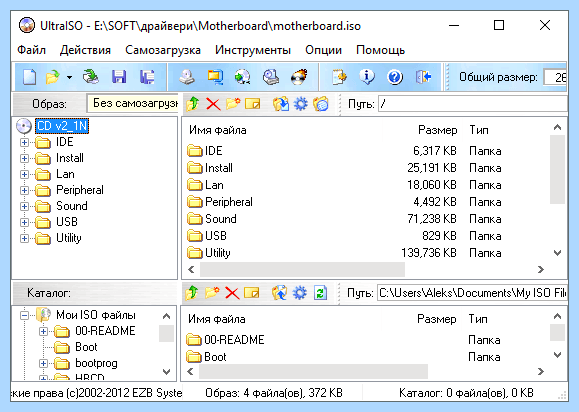Click the catalog Путь path input field
Image resolution: width=579 pixels, height=412 pixels.
[472, 293]
